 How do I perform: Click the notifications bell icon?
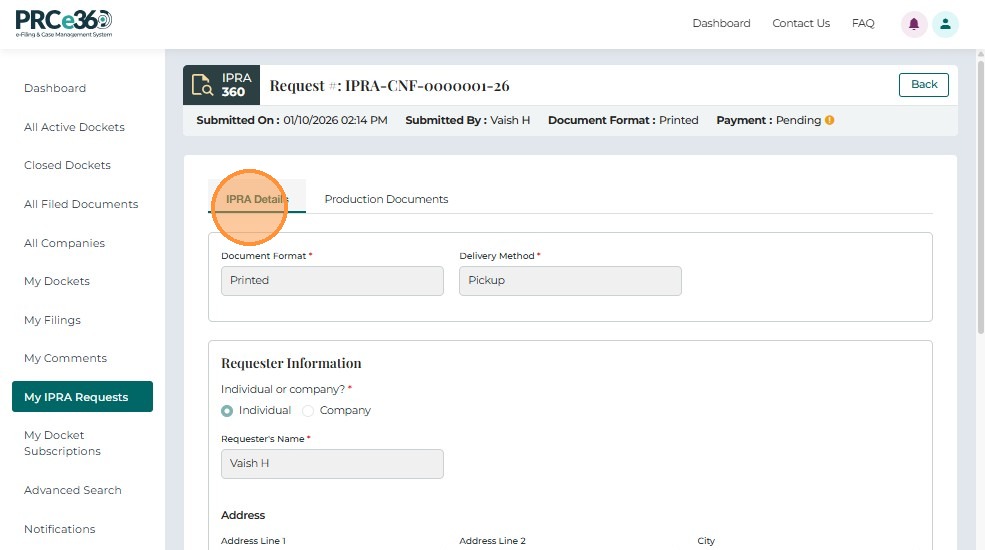[913, 24]
